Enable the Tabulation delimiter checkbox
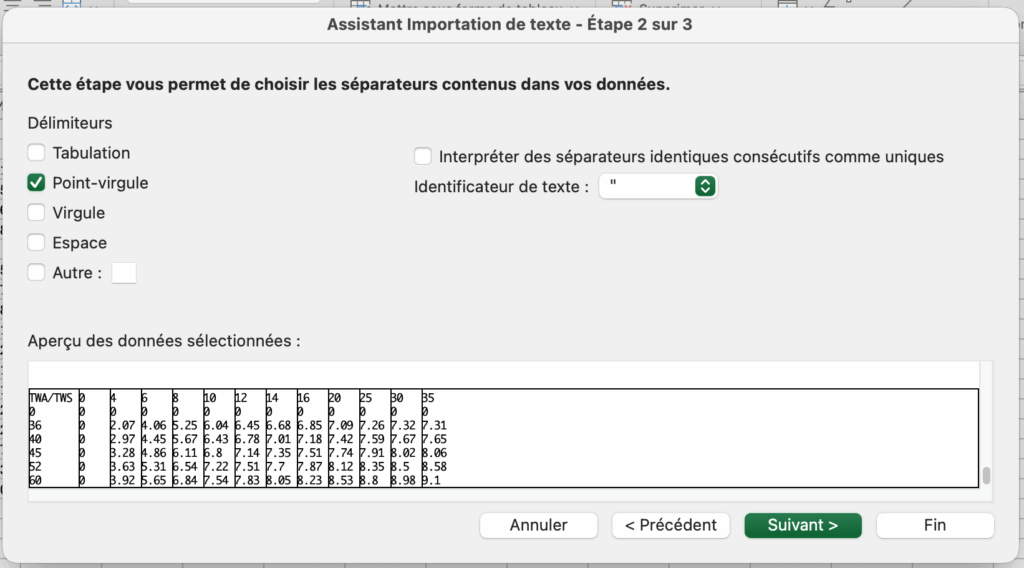Image resolution: width=1024 pixels, height=568 pixels. (x=37, y=153)
